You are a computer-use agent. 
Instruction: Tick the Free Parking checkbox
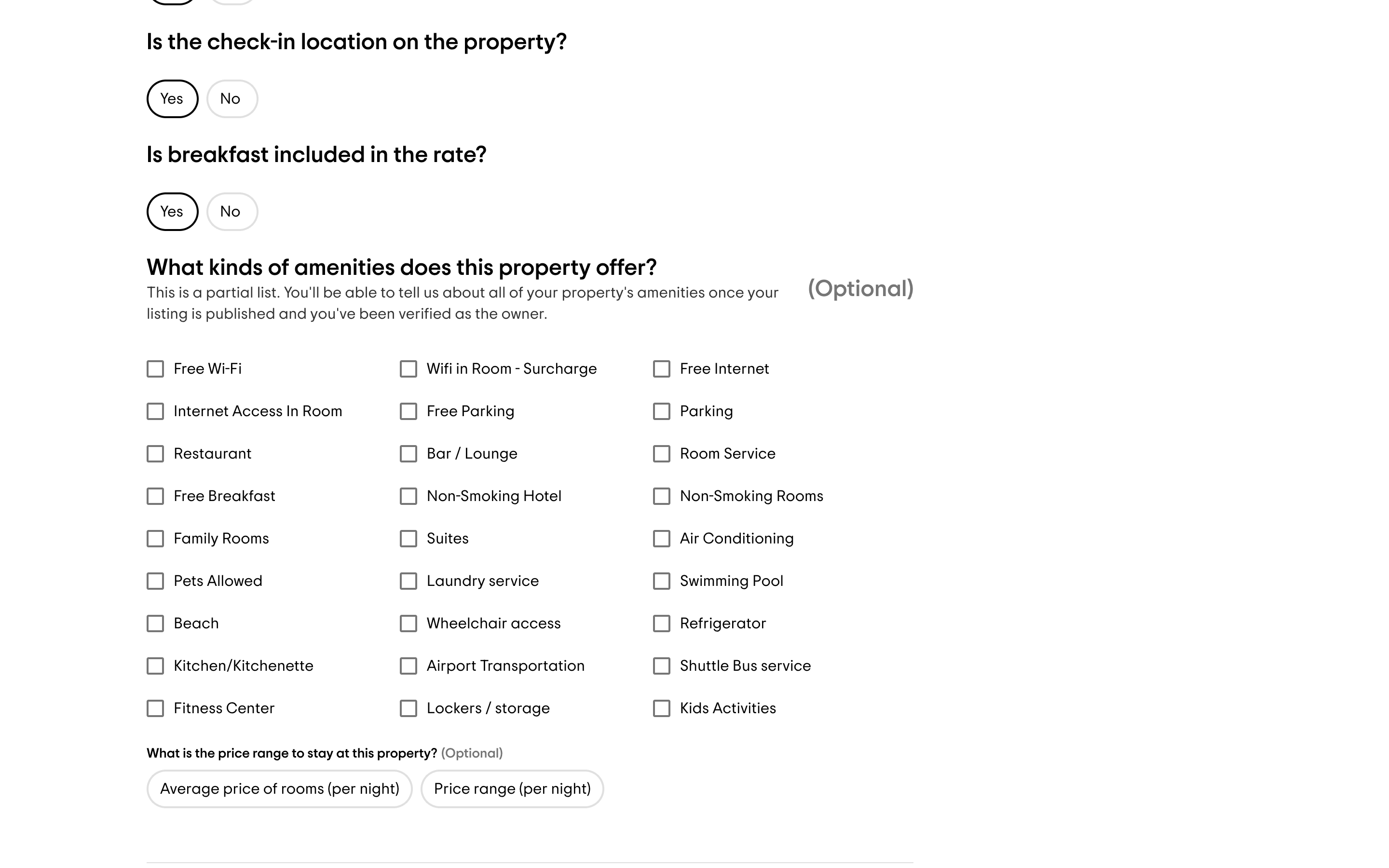408,411
